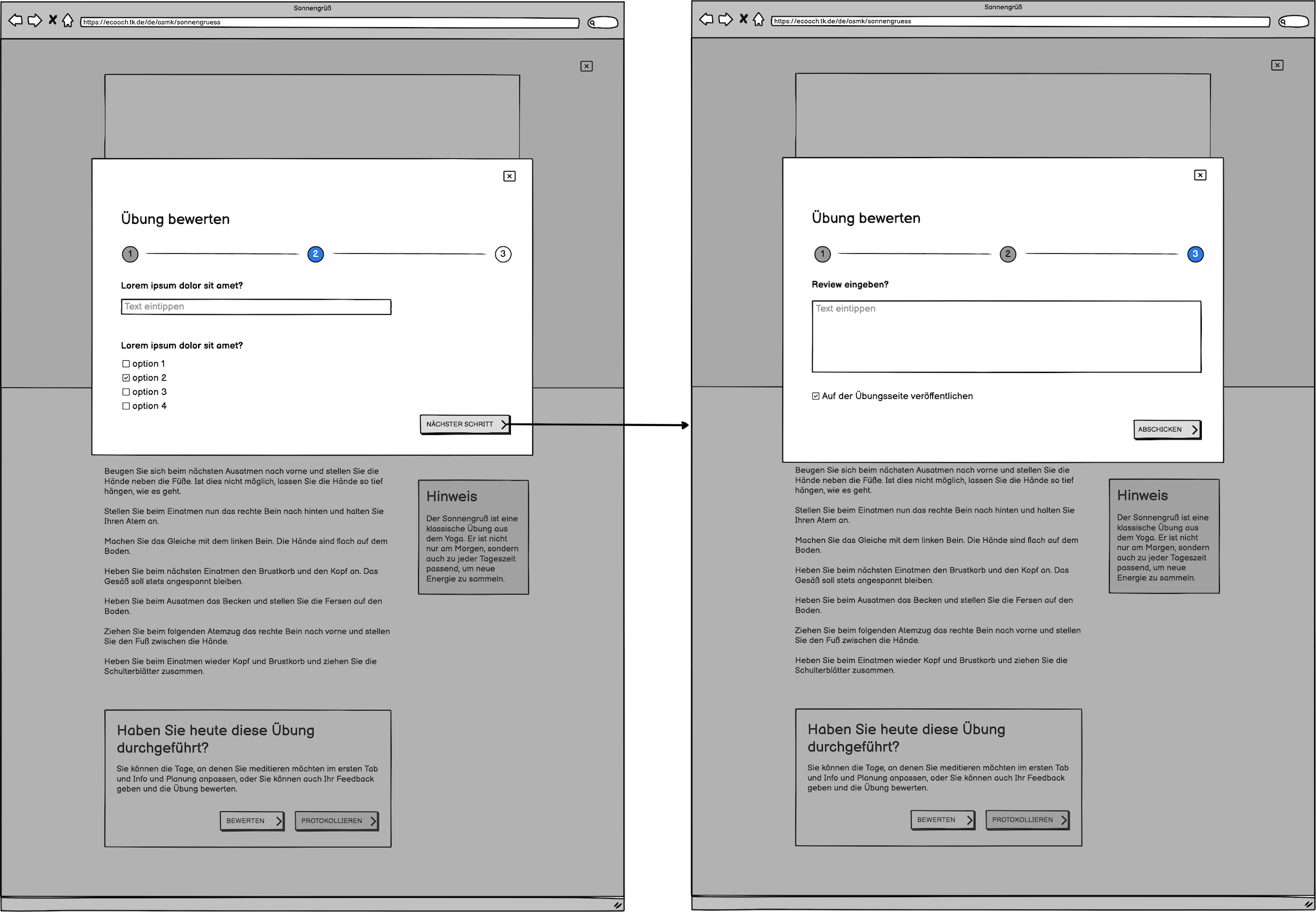Screen dimensions: 1316x912
Task: Close the left Übung bewerten dialog
Action: (509, 176)
